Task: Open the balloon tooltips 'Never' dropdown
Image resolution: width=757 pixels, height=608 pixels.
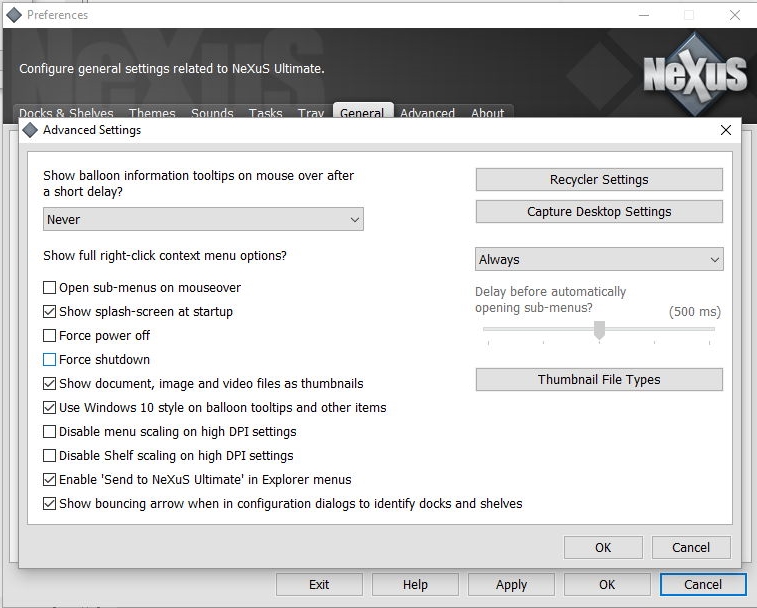Action: [x=203, y=220]
